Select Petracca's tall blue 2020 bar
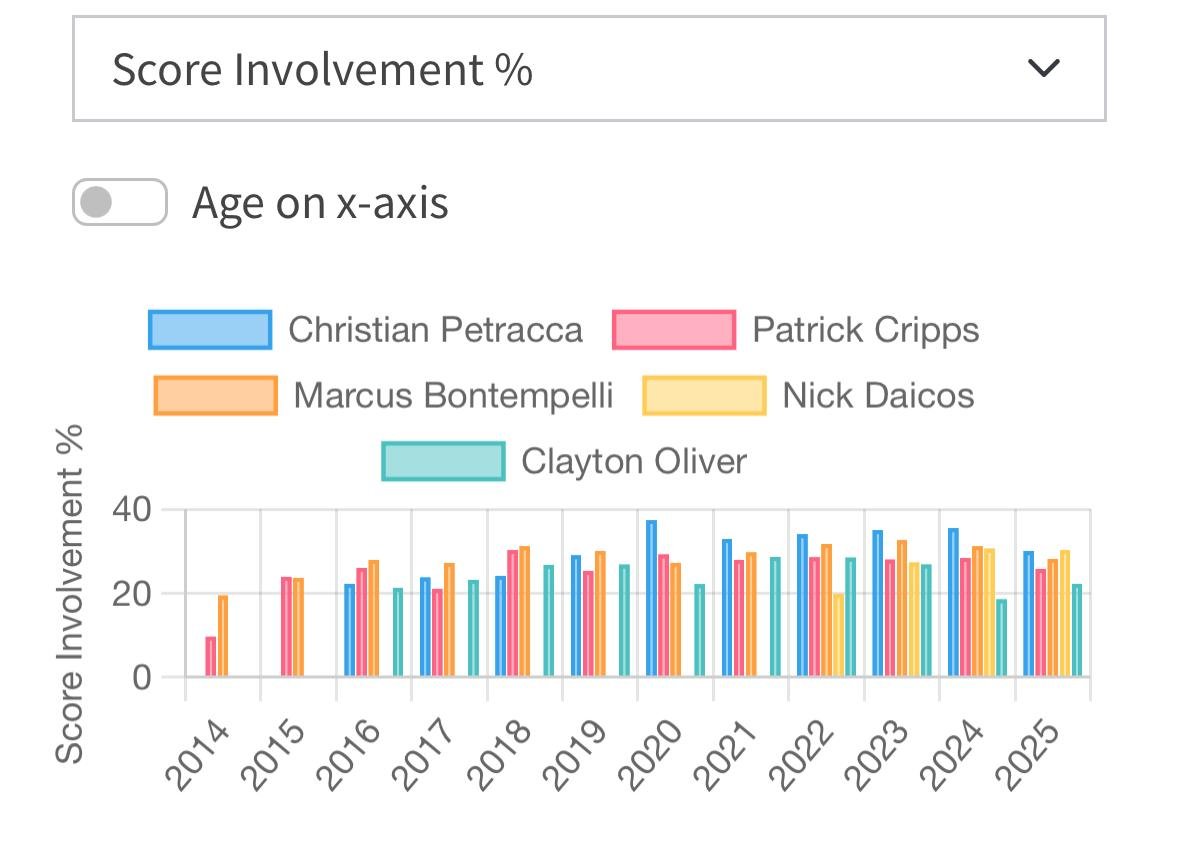Screen dimensions: 1179x855 point(651,598)
